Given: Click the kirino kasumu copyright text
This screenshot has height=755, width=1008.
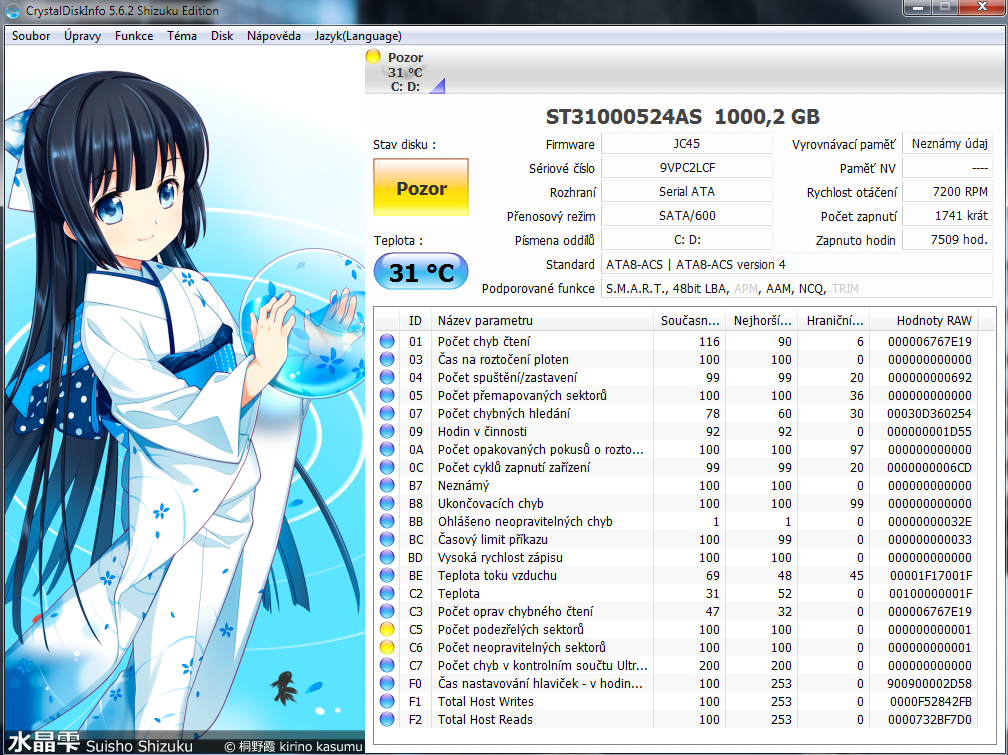Looking at the screenshot, I should click(x=294, y=746).
